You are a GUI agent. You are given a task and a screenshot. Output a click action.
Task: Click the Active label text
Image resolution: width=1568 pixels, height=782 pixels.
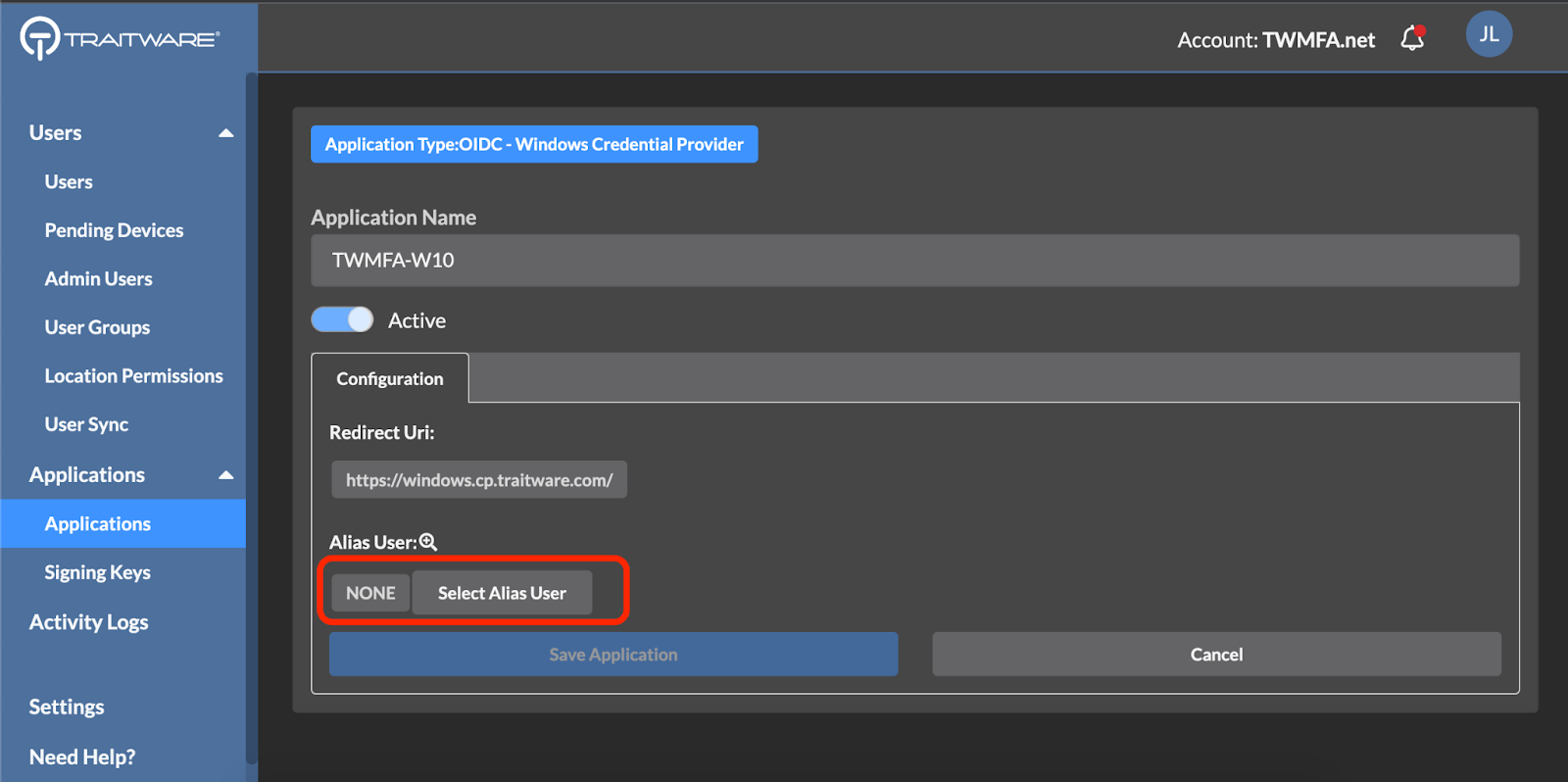(x=416, y=320)
